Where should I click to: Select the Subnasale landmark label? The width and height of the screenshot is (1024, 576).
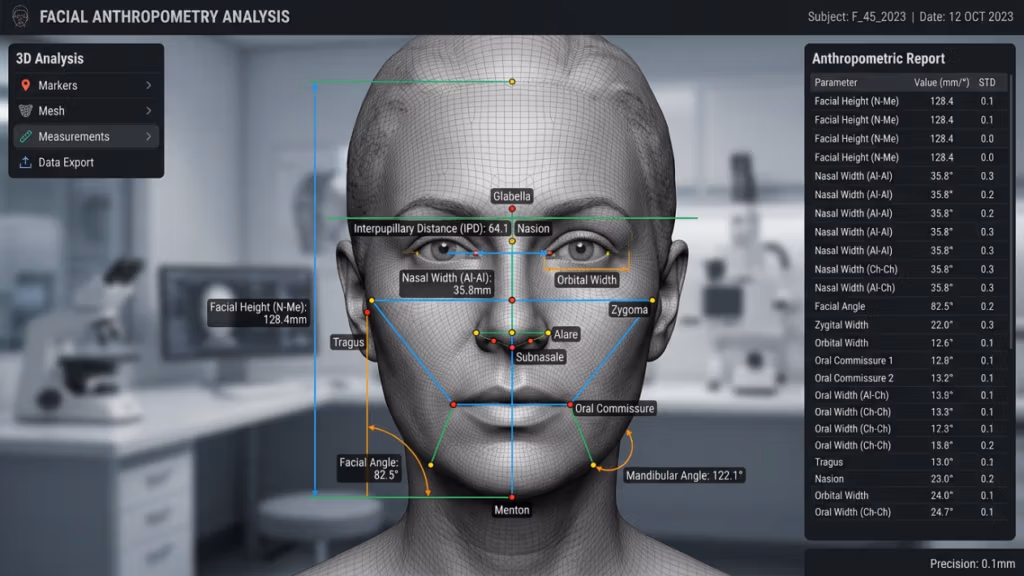tap(539, 357)
